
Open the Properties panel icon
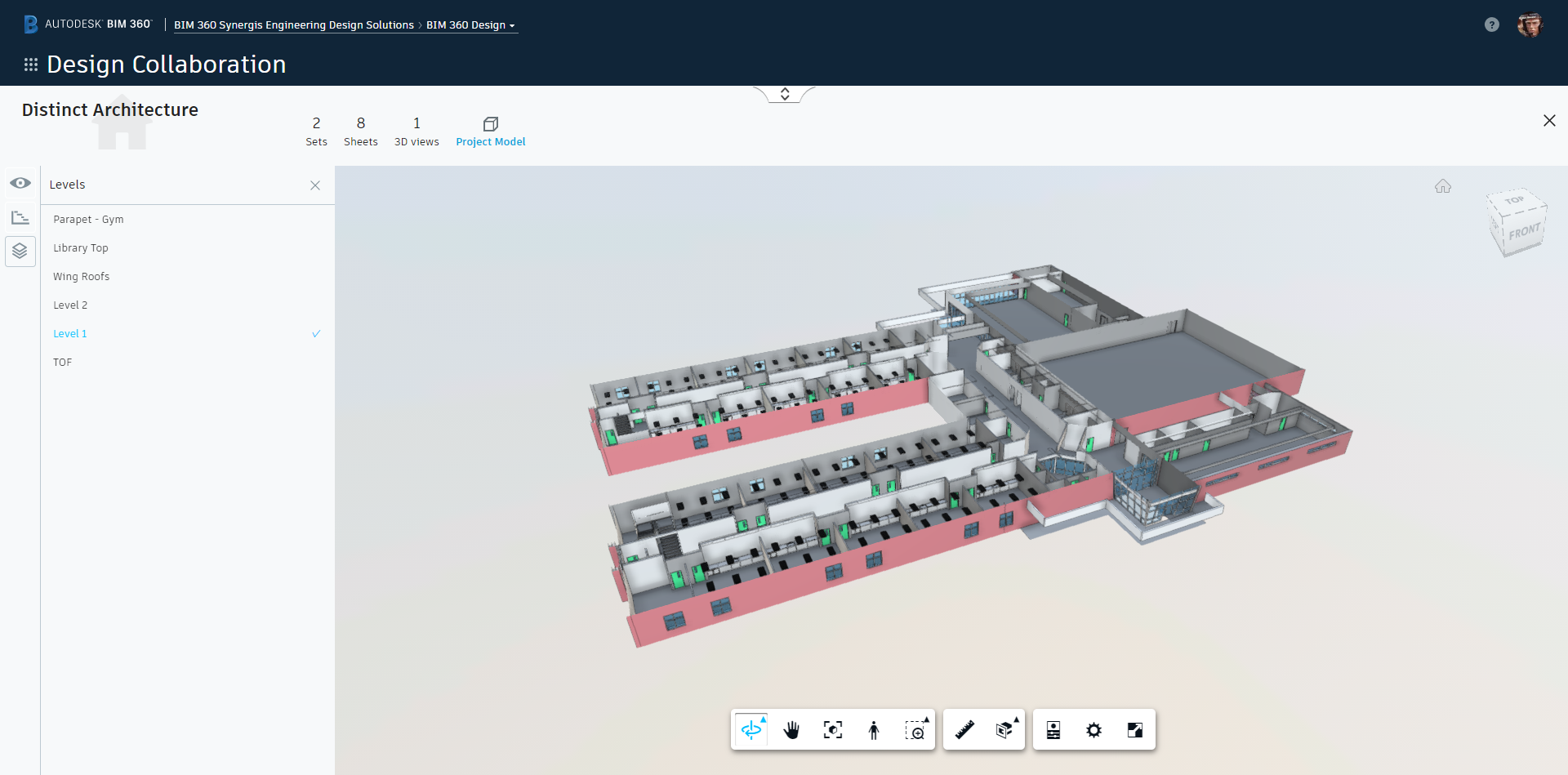(1053, 730)
